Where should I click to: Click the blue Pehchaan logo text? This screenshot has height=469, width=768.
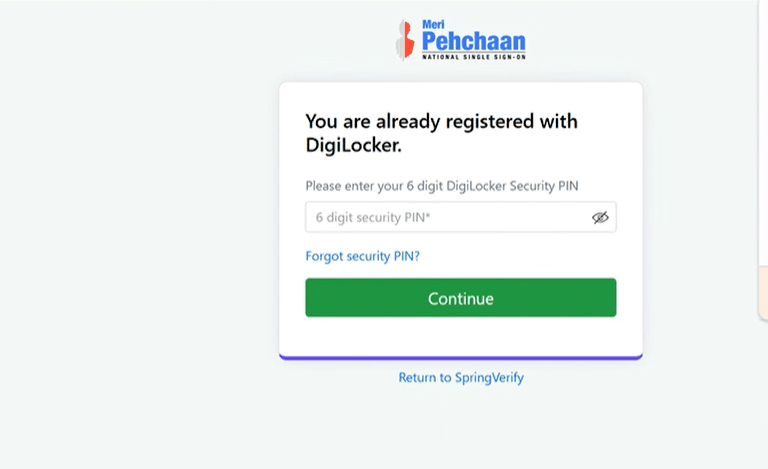point(473,41)
